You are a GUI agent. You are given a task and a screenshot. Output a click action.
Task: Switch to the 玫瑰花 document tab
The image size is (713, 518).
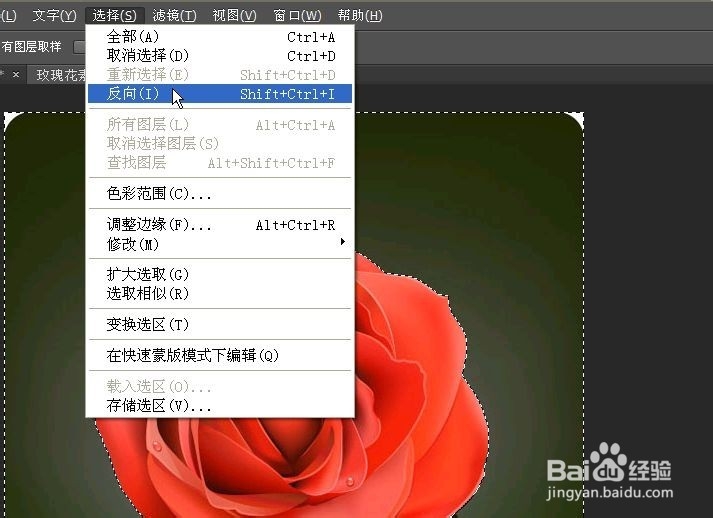pos(58,75)
